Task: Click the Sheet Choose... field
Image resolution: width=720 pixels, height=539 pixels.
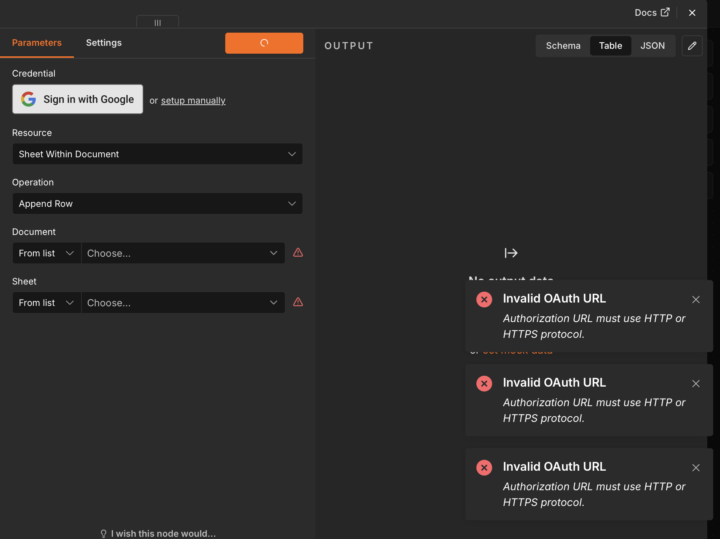Action: coord(183,303)
